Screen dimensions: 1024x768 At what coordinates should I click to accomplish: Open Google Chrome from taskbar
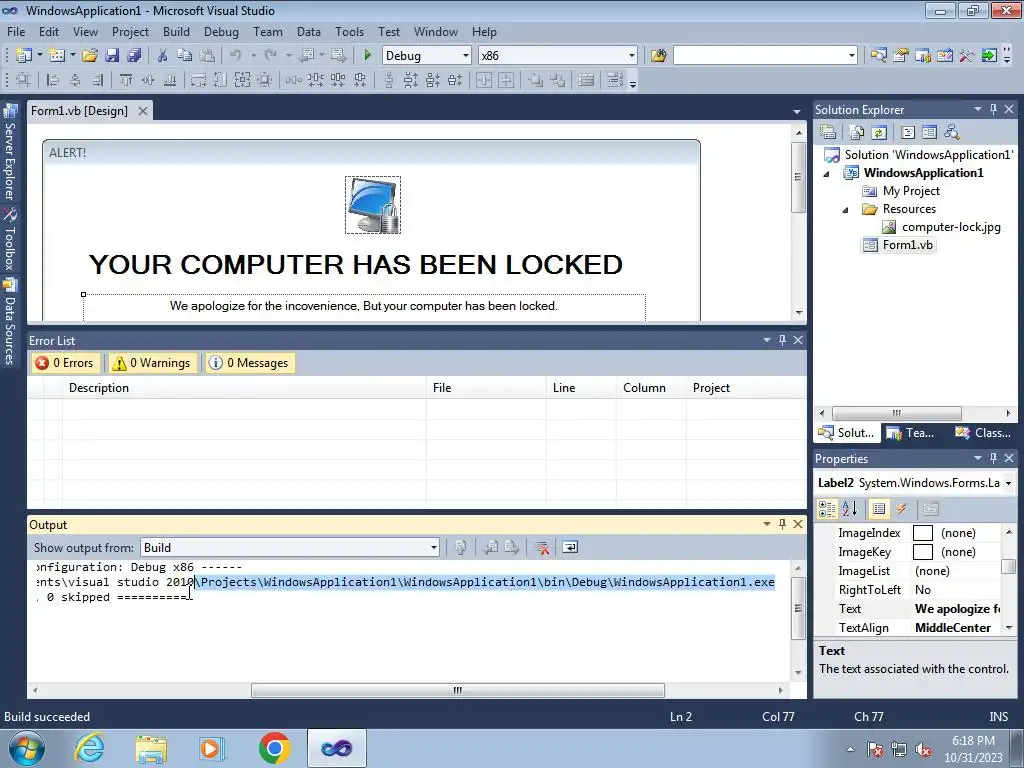click(x=274, y=748)
